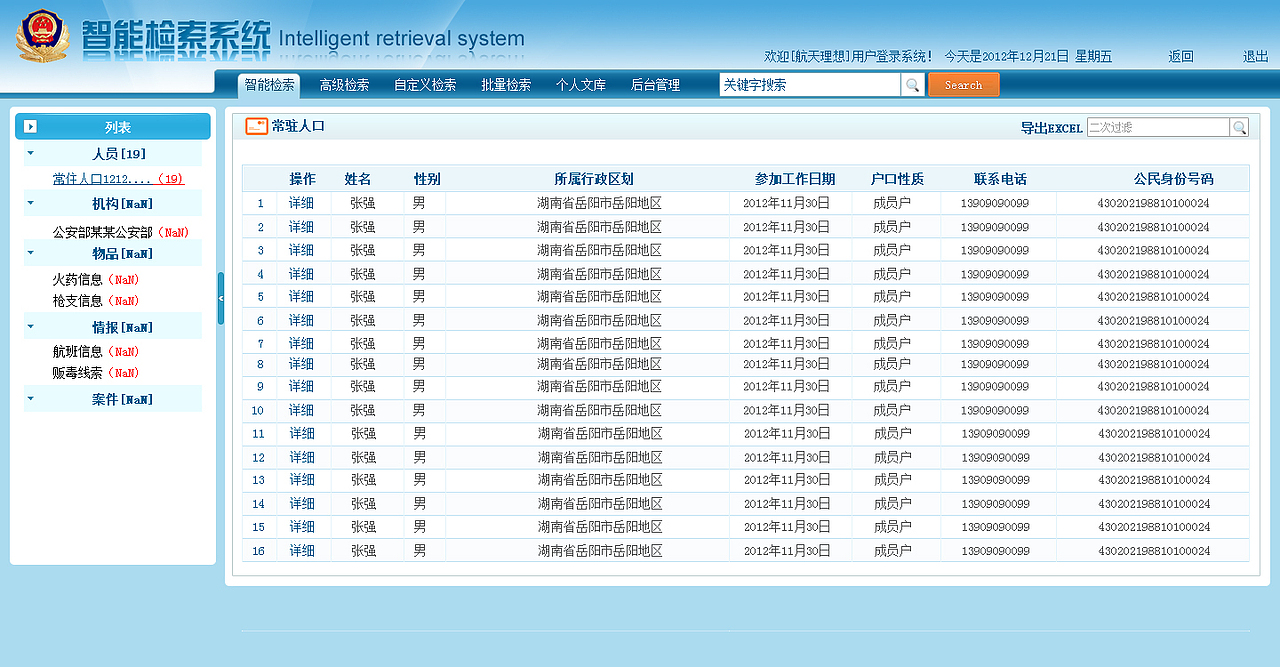This screenshot has width=1280, height=667.
Task: Focus the 关键字搜索 search field
Action: 810,85
